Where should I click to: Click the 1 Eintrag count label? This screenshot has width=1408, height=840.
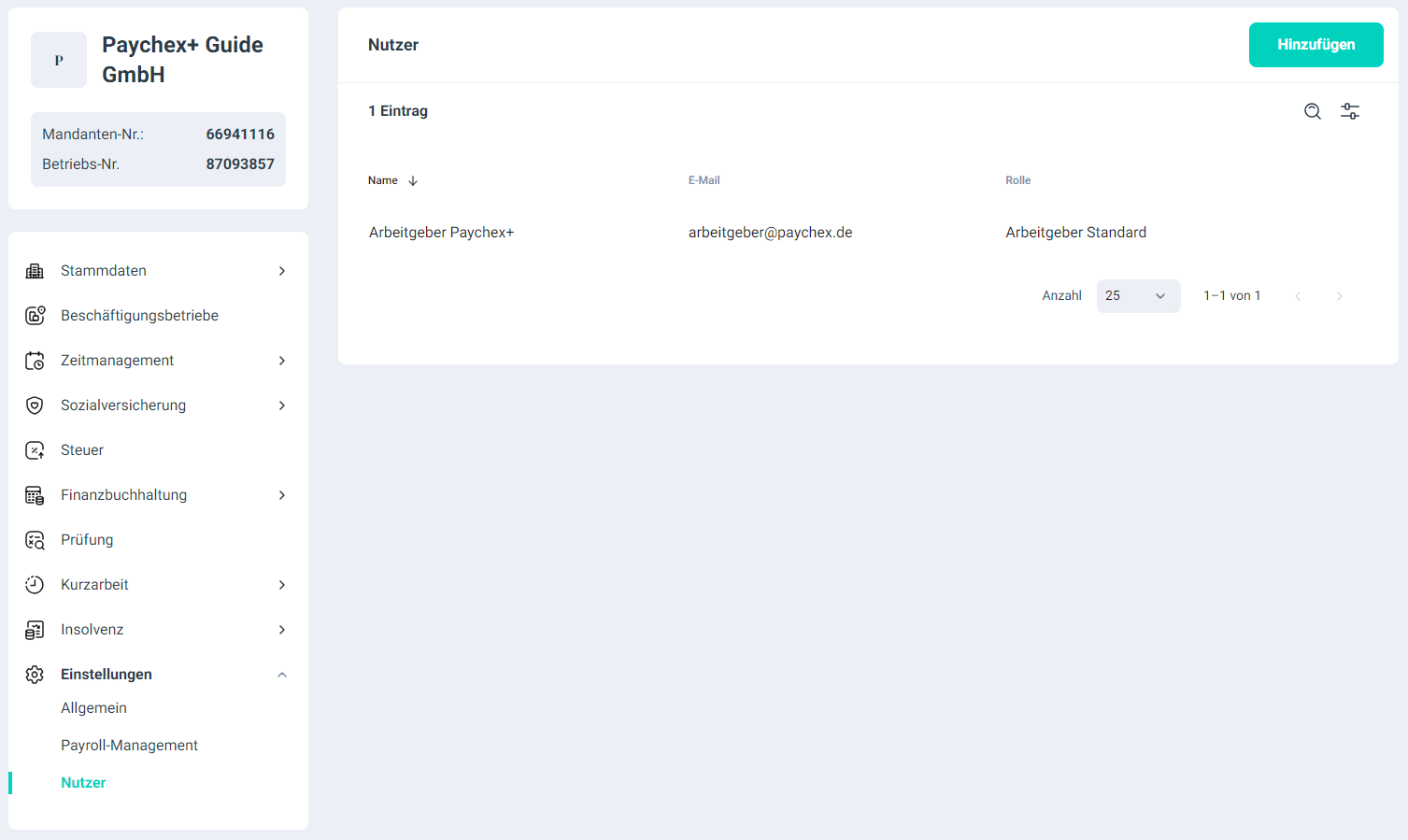pyautogui.click(x=398, y=111)
